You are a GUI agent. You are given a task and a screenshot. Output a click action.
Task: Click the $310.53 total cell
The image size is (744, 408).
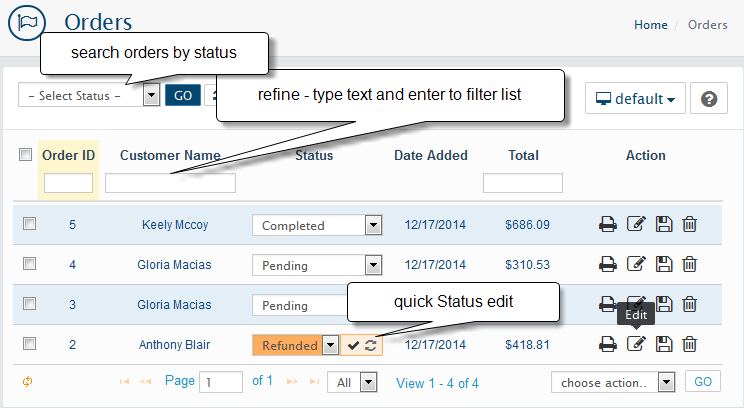point(527,264)
